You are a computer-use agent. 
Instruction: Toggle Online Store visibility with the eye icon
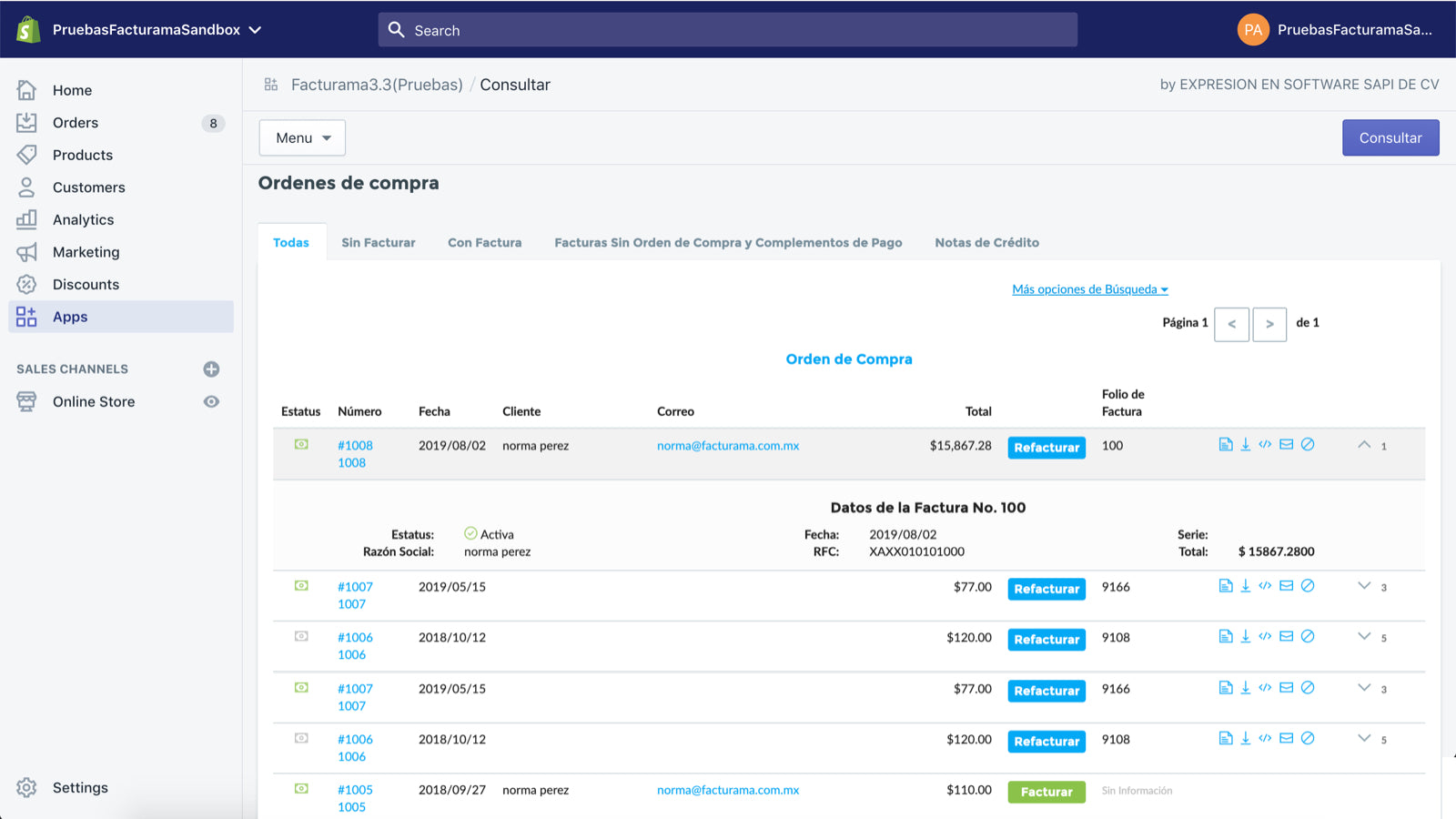tap(211, 401)
